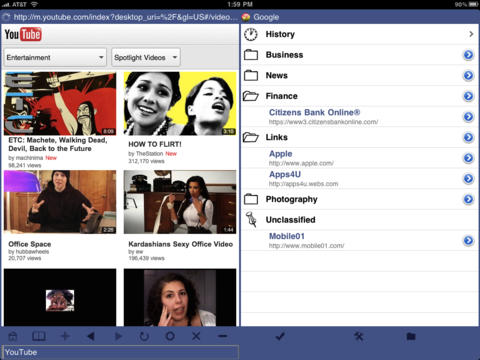Viewport: 480px width, 360px height.
Task: Click the History clock icon
Action: (x=251, y=34)
